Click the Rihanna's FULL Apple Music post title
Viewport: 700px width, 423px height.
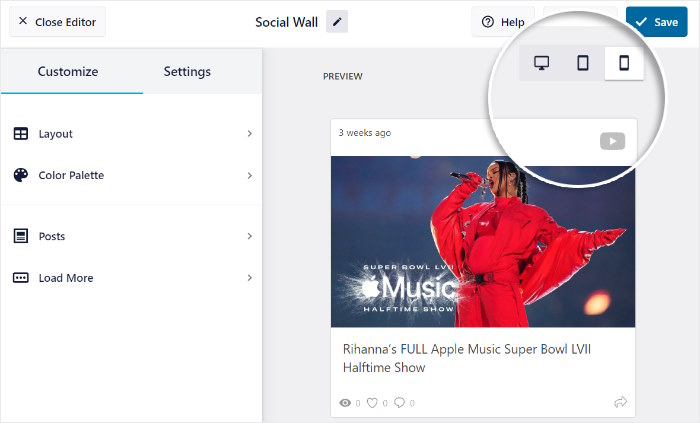pyautogui.click(x=467, y=358)
